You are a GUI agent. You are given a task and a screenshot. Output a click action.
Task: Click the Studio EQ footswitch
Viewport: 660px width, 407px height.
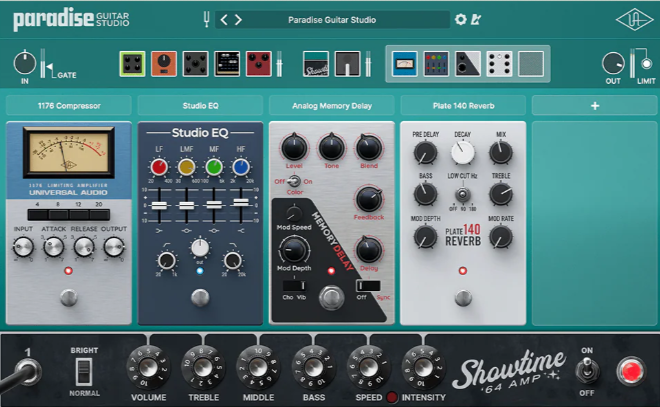pyautogui.click(x=200, y=298)
